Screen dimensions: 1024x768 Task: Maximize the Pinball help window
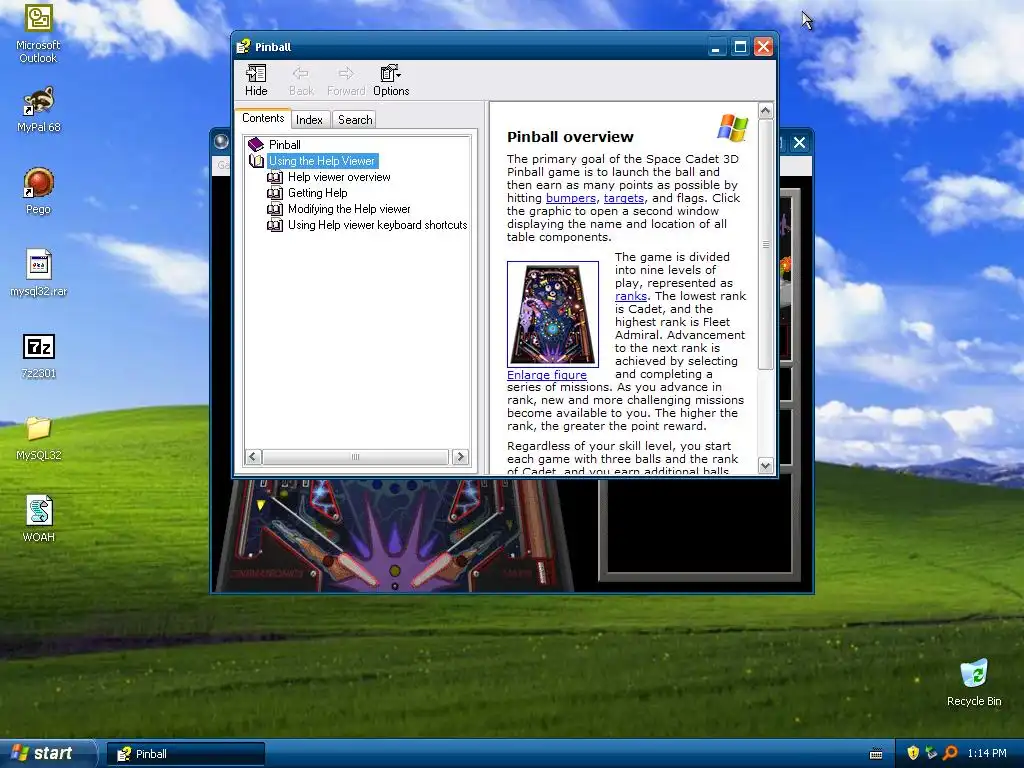point(740,47)
